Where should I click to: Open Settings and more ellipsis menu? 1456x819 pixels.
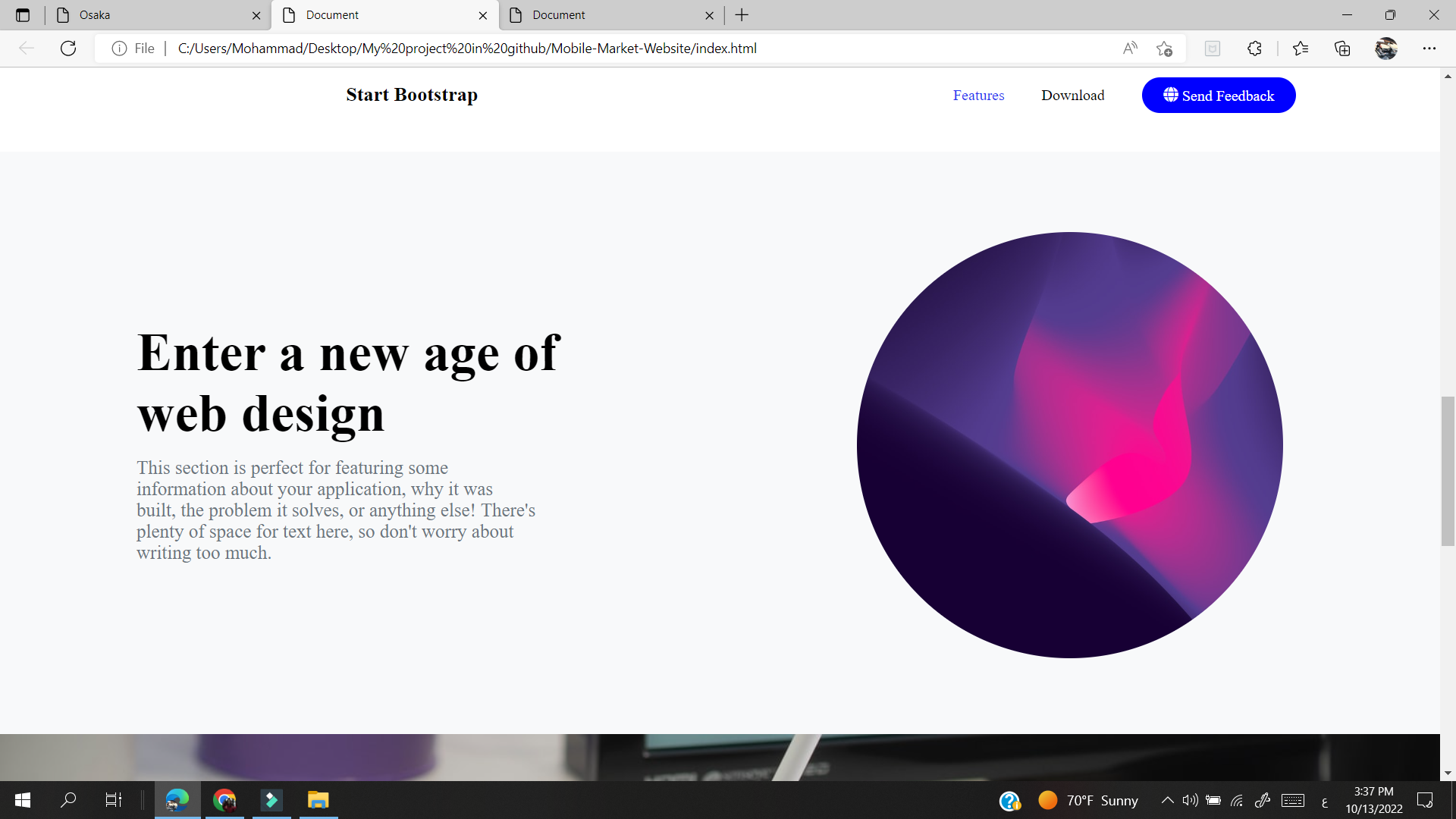1429,49
